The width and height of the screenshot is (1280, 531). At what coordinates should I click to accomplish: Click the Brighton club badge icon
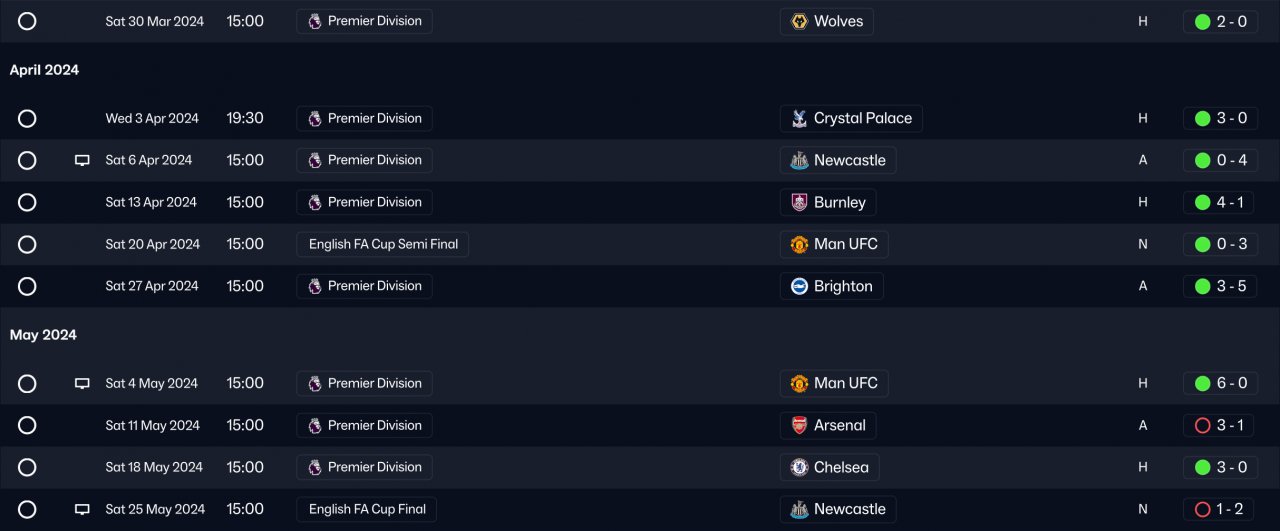coord(799,286)
